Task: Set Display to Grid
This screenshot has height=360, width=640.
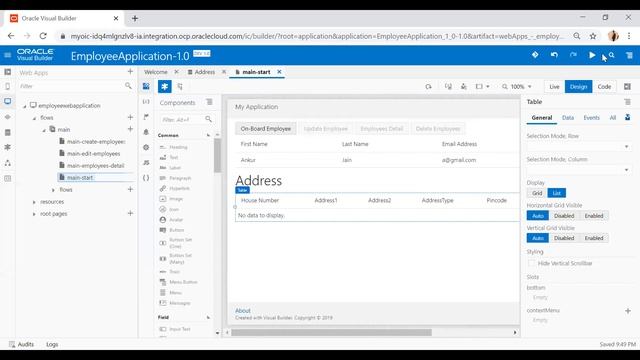Action: coord(537,193)
